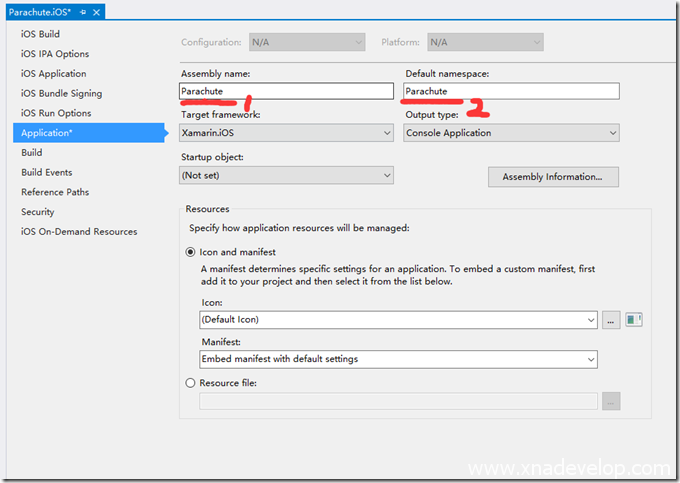Viewport: 680px width, 483px height.
Task: Open the Security settings page
Action: 38,212
